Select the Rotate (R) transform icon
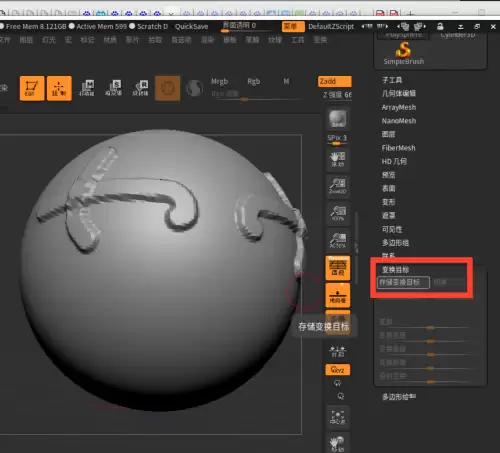 coord(140,88)
